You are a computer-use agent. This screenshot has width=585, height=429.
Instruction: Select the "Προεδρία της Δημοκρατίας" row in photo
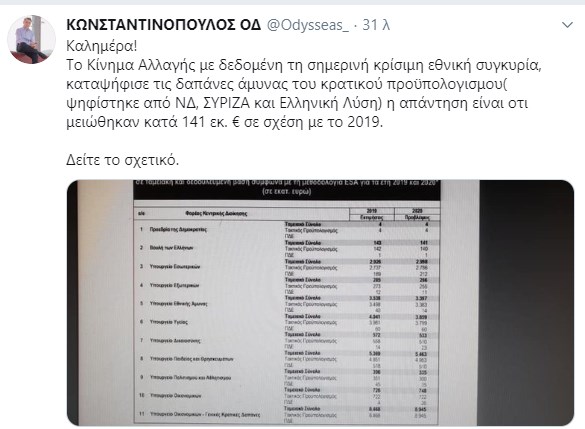point(287,230)
